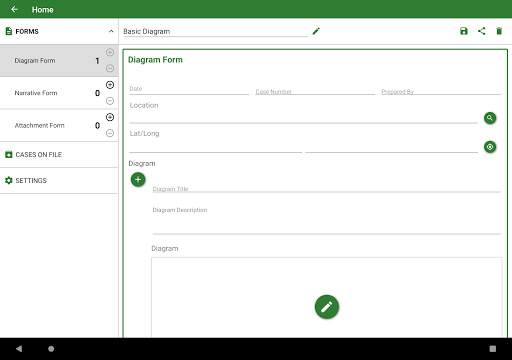Open CASES ON FILE
The width and height of the screenshot is (512, 360).
click(x=59, y=155)
